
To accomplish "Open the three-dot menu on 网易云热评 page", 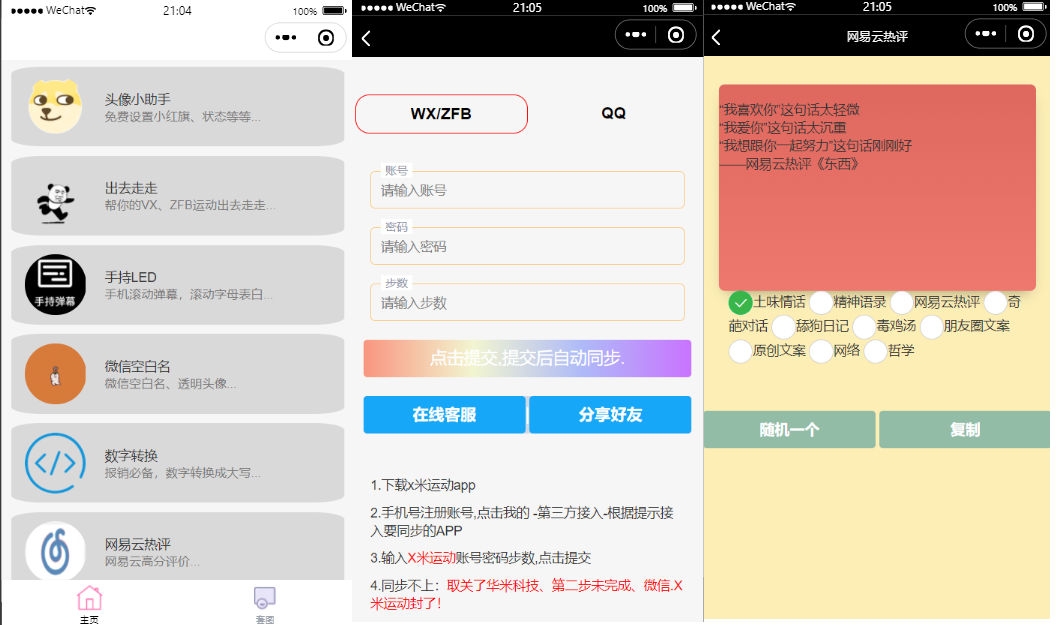I will [x=985, y=34].
